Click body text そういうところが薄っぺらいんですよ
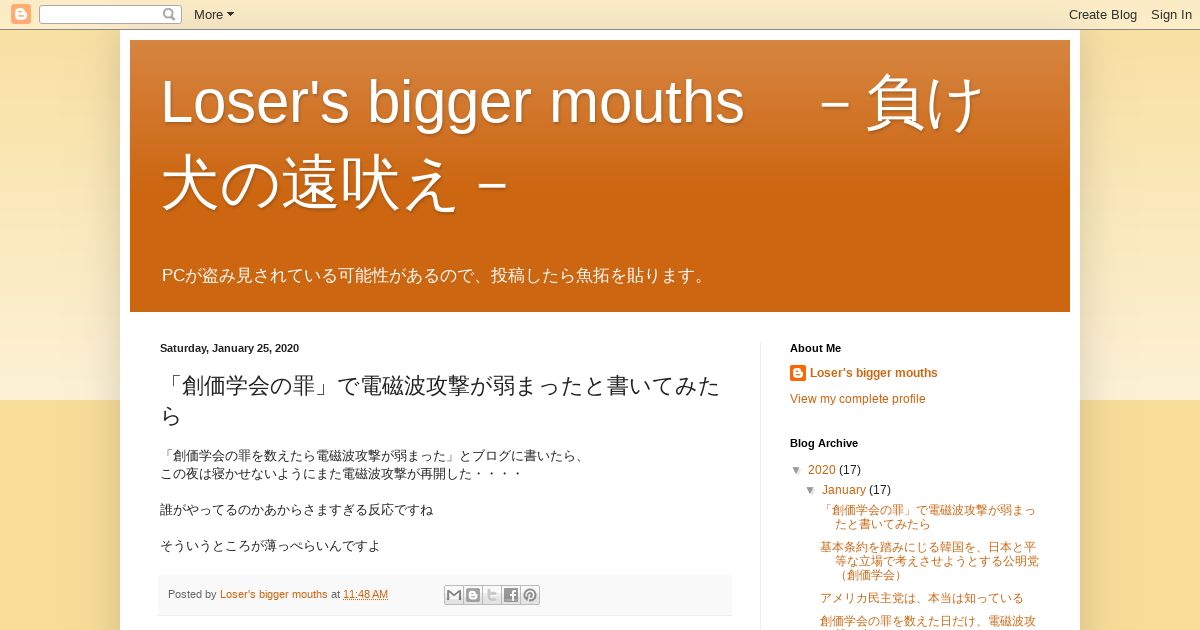1200x630 pixels. pos(270,546)
